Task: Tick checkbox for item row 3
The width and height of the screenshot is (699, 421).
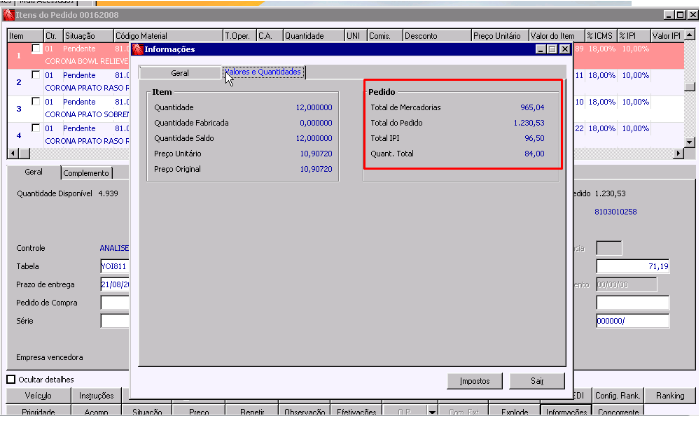Action: click(36, 101)
